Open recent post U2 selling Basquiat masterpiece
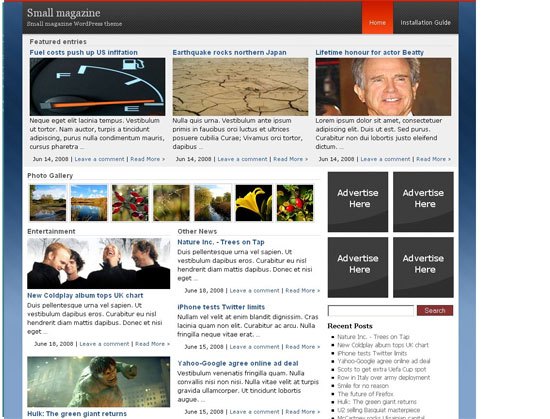Screen dimensions: 550x419 378,410
